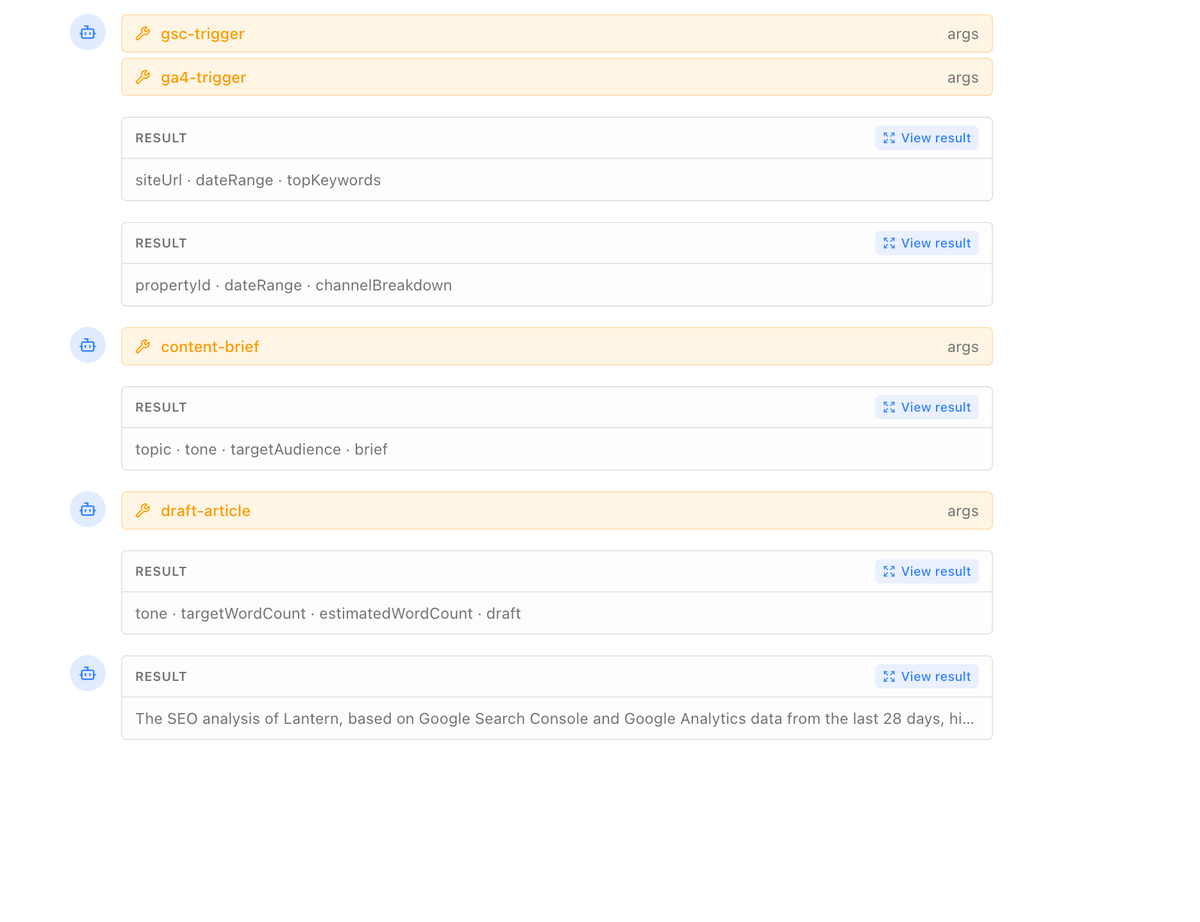This screenshot has height=922, width=1200.
Task: Click the wrench icon beside content-brief
Action: pyautogui.click(x=143, y=346)
